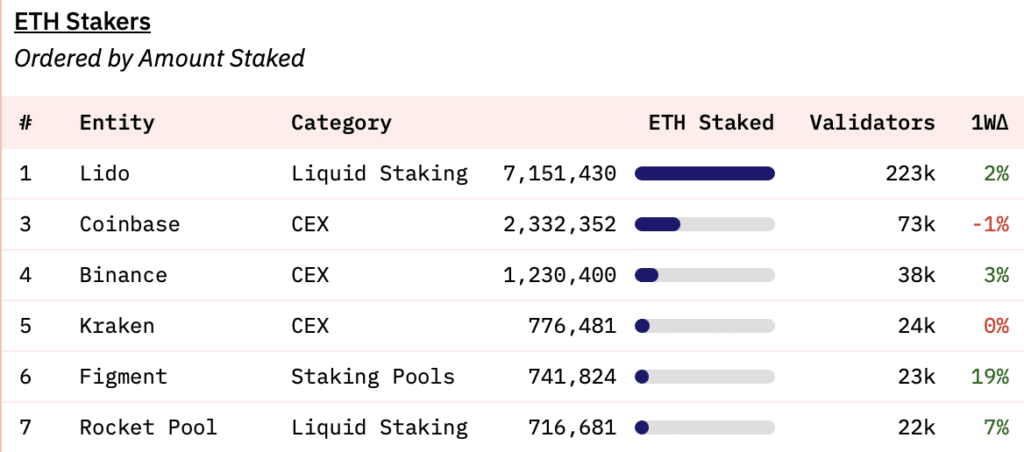This screenshot has height=452, width=1024.
Task: Click Coinbase's -1% weekly change value
Action: pos(989,224)
